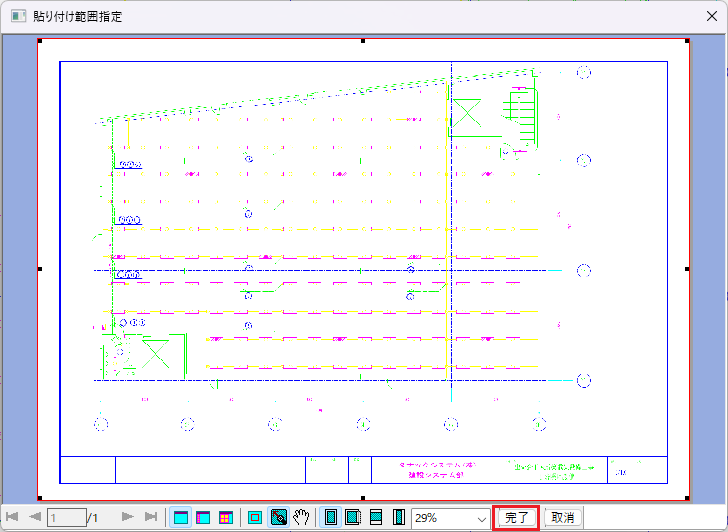This screenshot has height=532, width=728.
Task: Toggle the diagonal arrow range selection tool
Action: point(279,517)
